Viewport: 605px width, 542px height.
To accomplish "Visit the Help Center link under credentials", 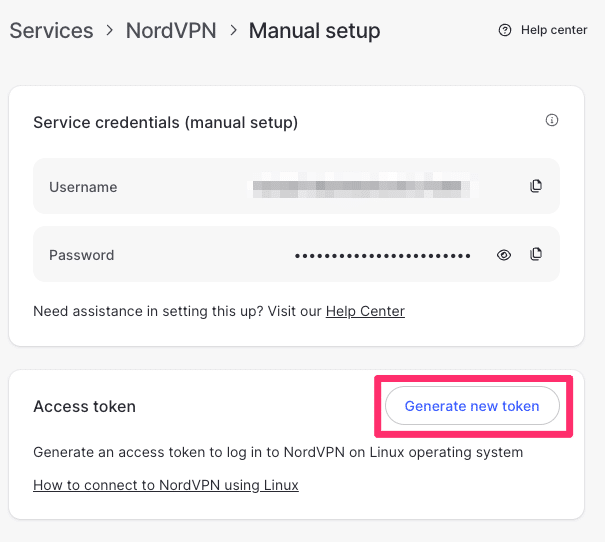I will [x=365, y=311].
